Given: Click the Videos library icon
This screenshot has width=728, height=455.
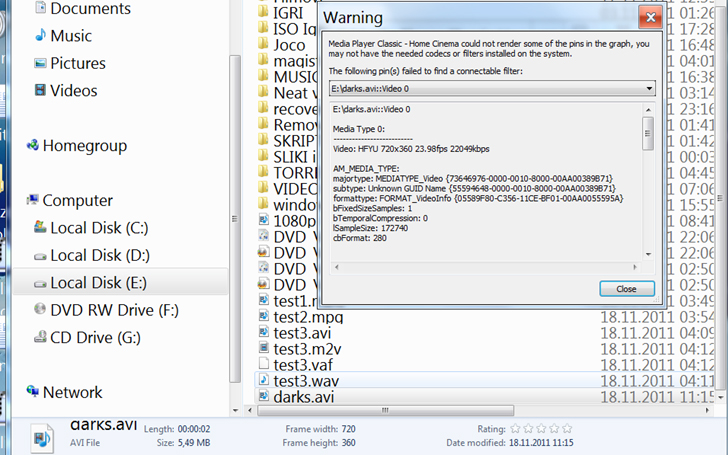Looking at the screenshot, I should tap(41, 90).
